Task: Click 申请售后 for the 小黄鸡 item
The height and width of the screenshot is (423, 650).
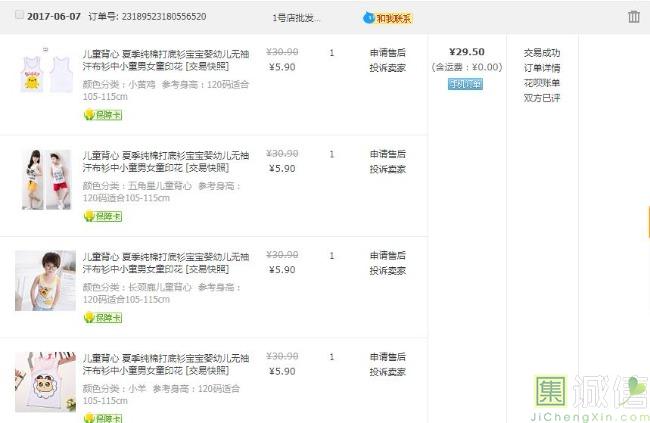Action: click(387, 53)
